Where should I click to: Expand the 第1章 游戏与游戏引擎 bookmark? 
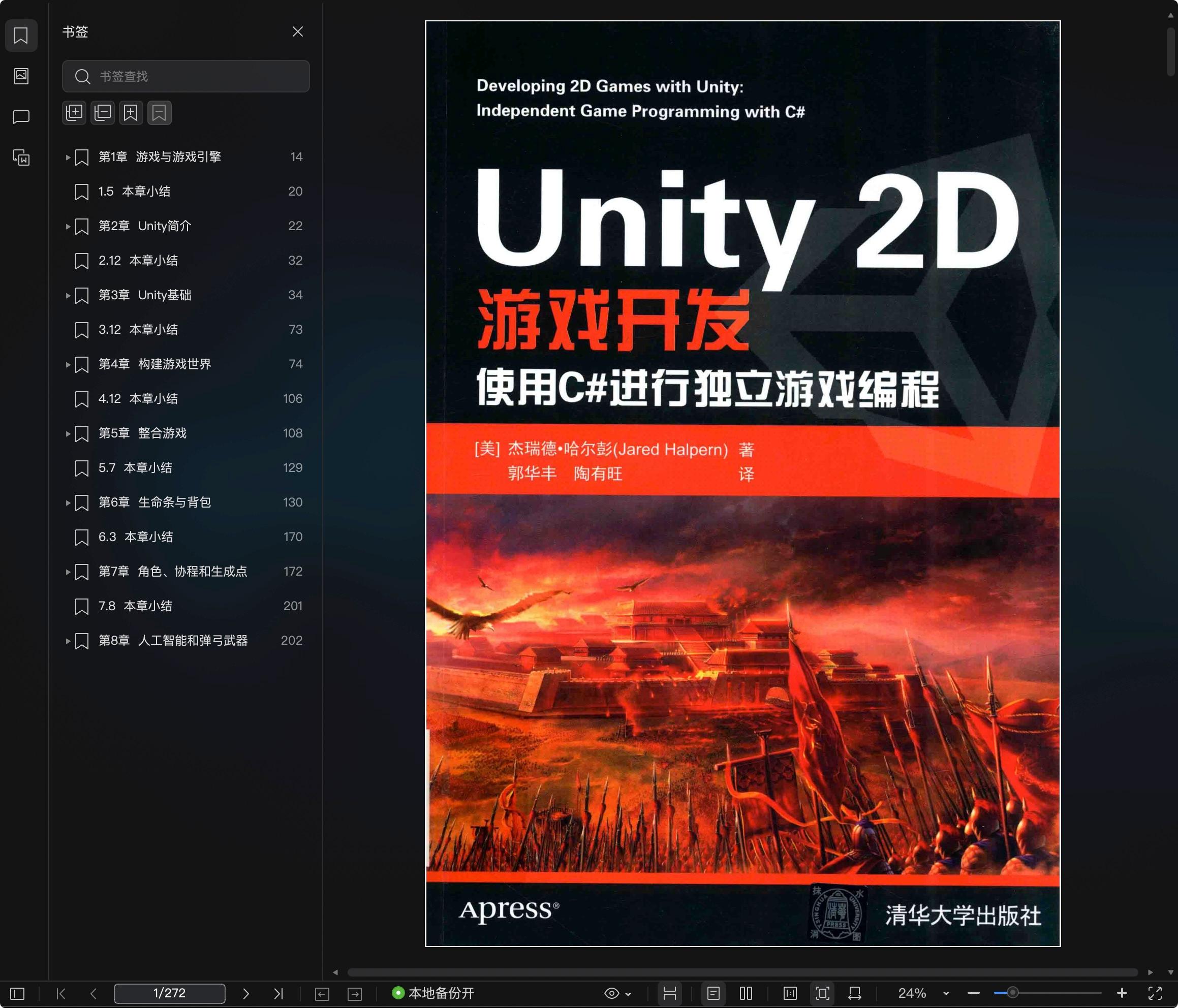coord(68,157)
